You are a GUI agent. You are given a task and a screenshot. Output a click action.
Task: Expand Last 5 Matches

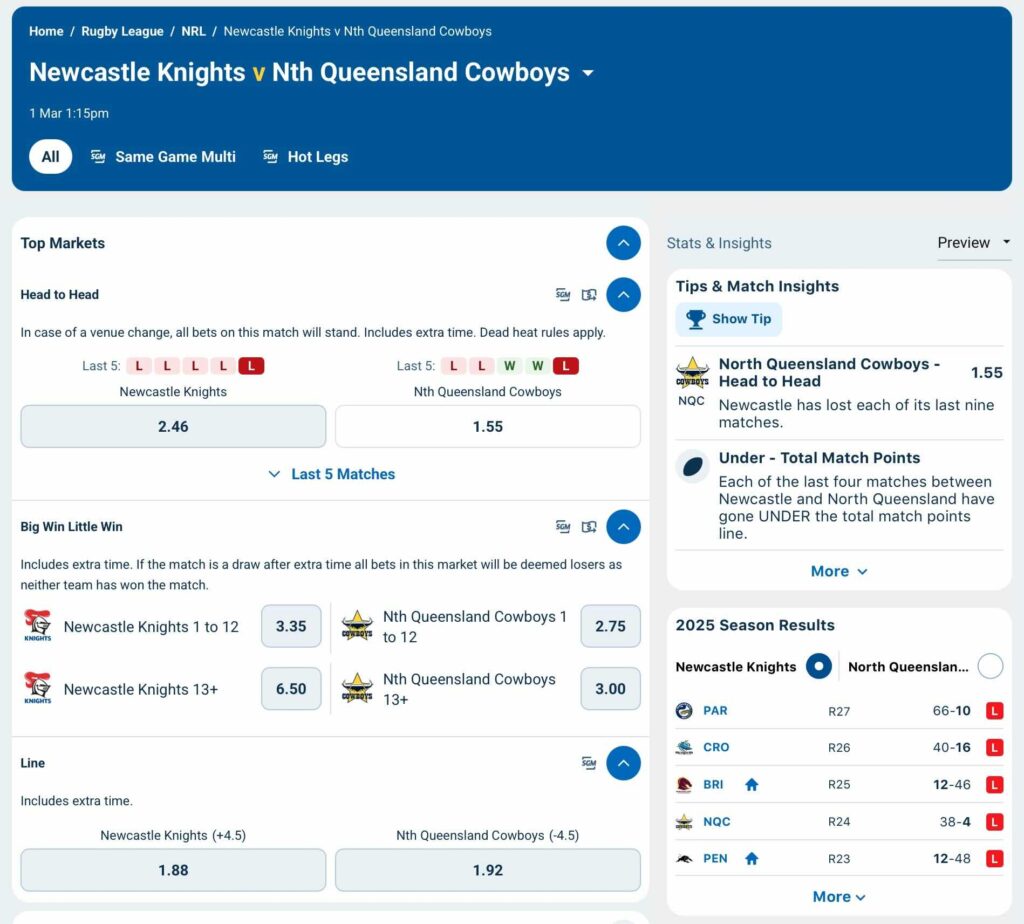click(x=330, y=473)
